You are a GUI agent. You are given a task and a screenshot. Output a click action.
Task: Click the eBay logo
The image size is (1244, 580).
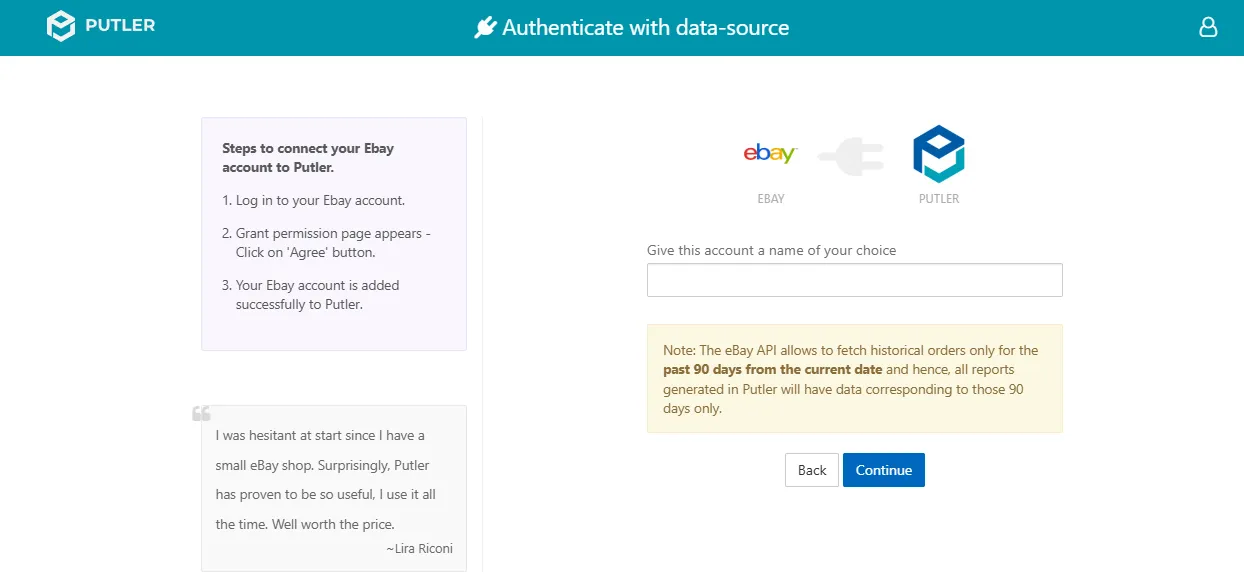tap(770, 154)
